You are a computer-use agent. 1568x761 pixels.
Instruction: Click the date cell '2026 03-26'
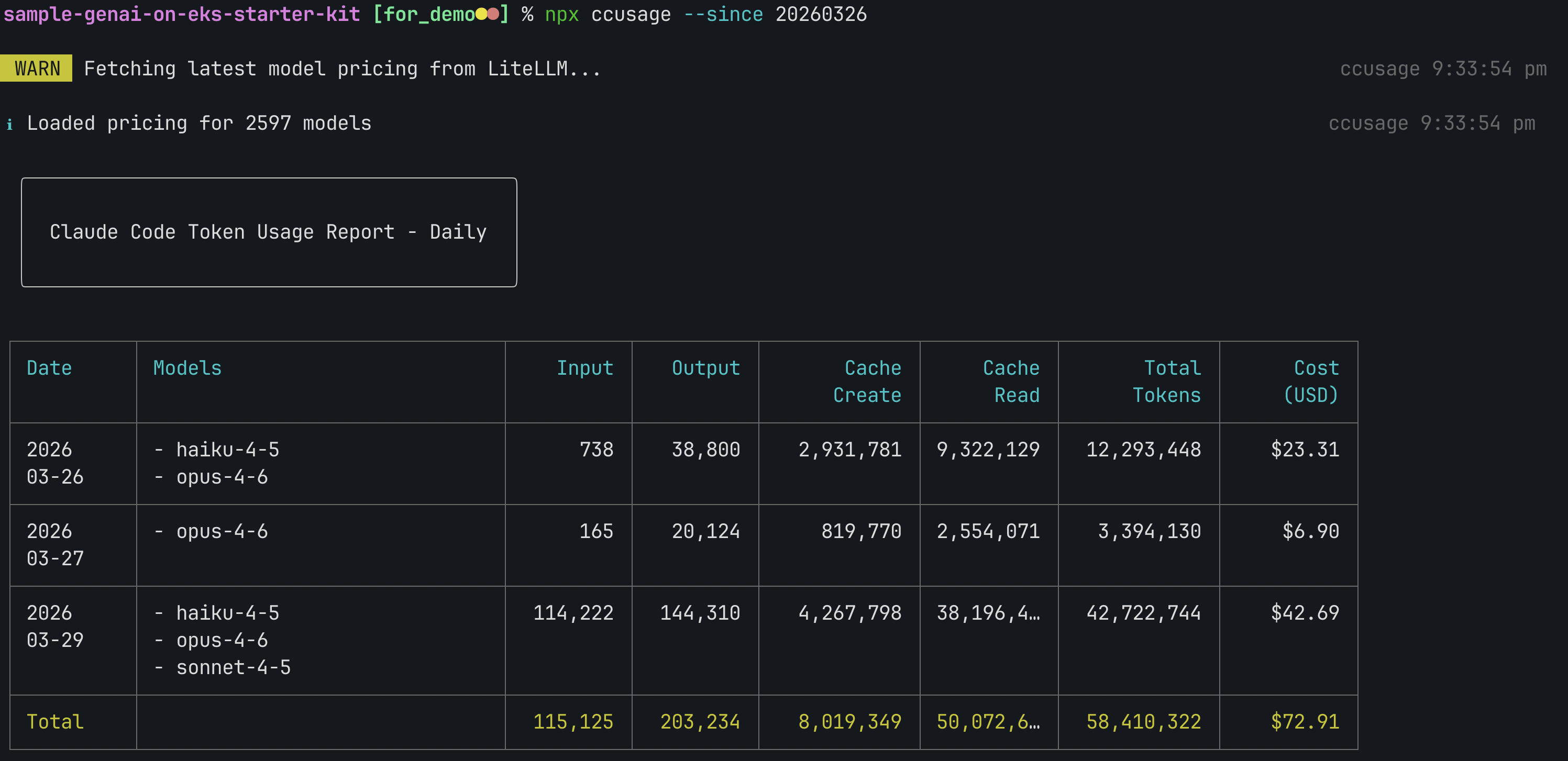coord(55,463)
